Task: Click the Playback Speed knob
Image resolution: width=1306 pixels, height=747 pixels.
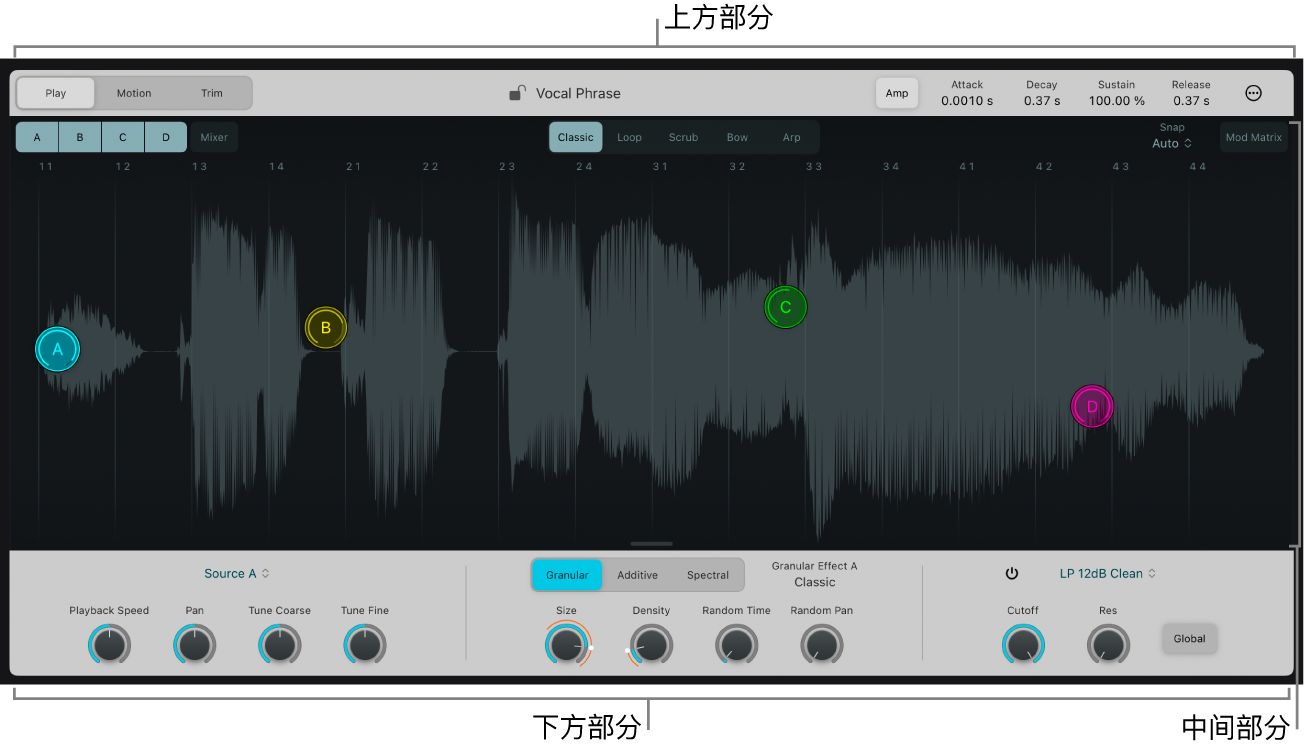Action: (x=109, y=645)
